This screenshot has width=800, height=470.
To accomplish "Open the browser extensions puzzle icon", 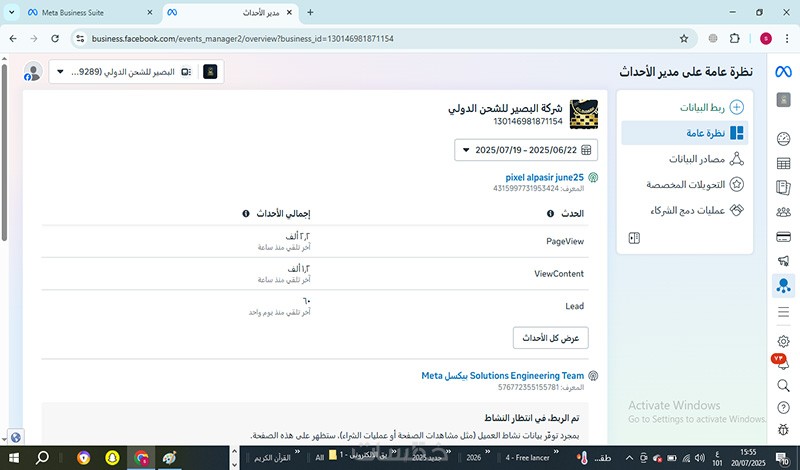I will tap(734, 38).
